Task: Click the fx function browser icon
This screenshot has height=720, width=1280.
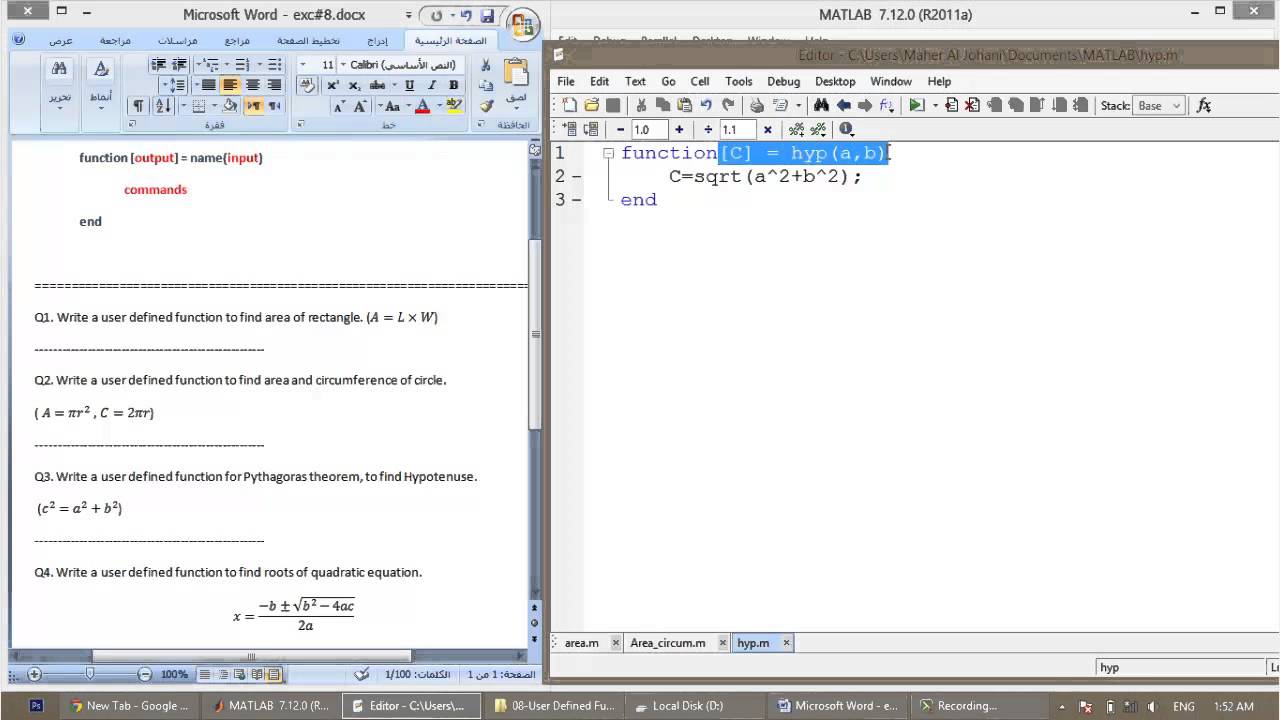Action: [x=1204, y=105]
